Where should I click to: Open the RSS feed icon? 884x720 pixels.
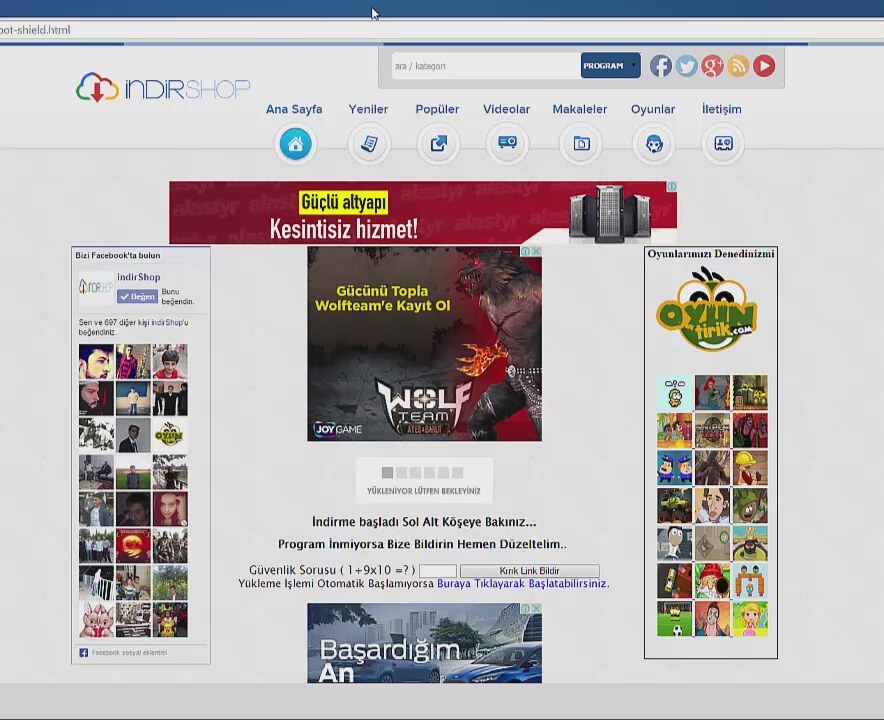(x=738, y=66)
